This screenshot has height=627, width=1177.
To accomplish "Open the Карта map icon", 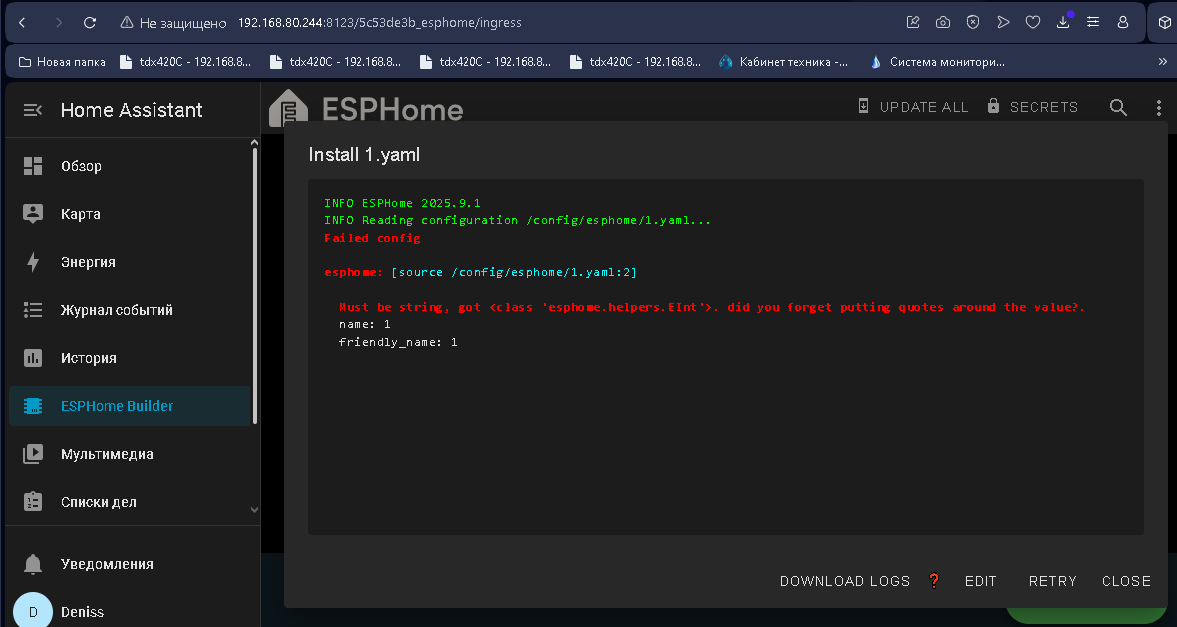I will click(33, 214).
